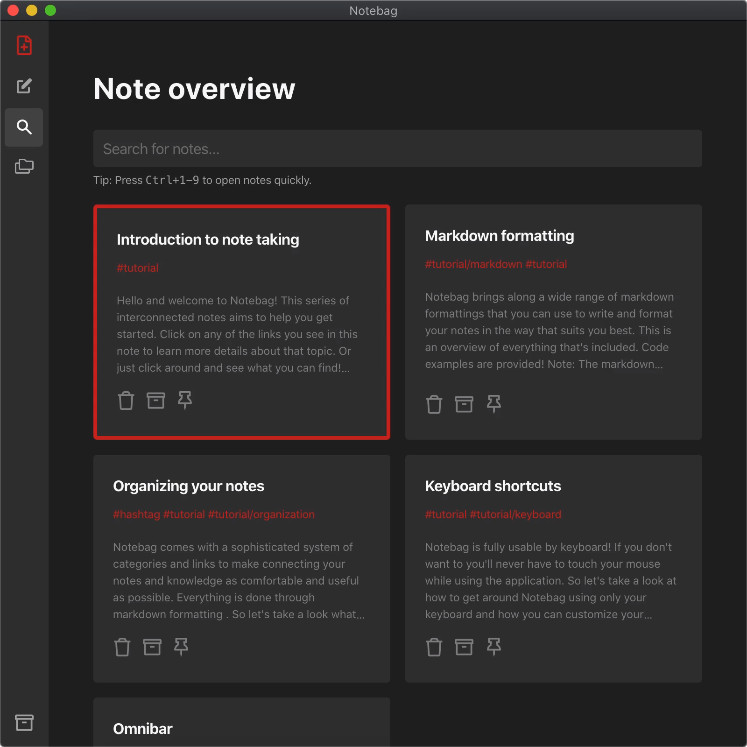The image size is (747, 747).
Task: Open the archive box icon at the sidebar bottom
Action: click(24, 722)
